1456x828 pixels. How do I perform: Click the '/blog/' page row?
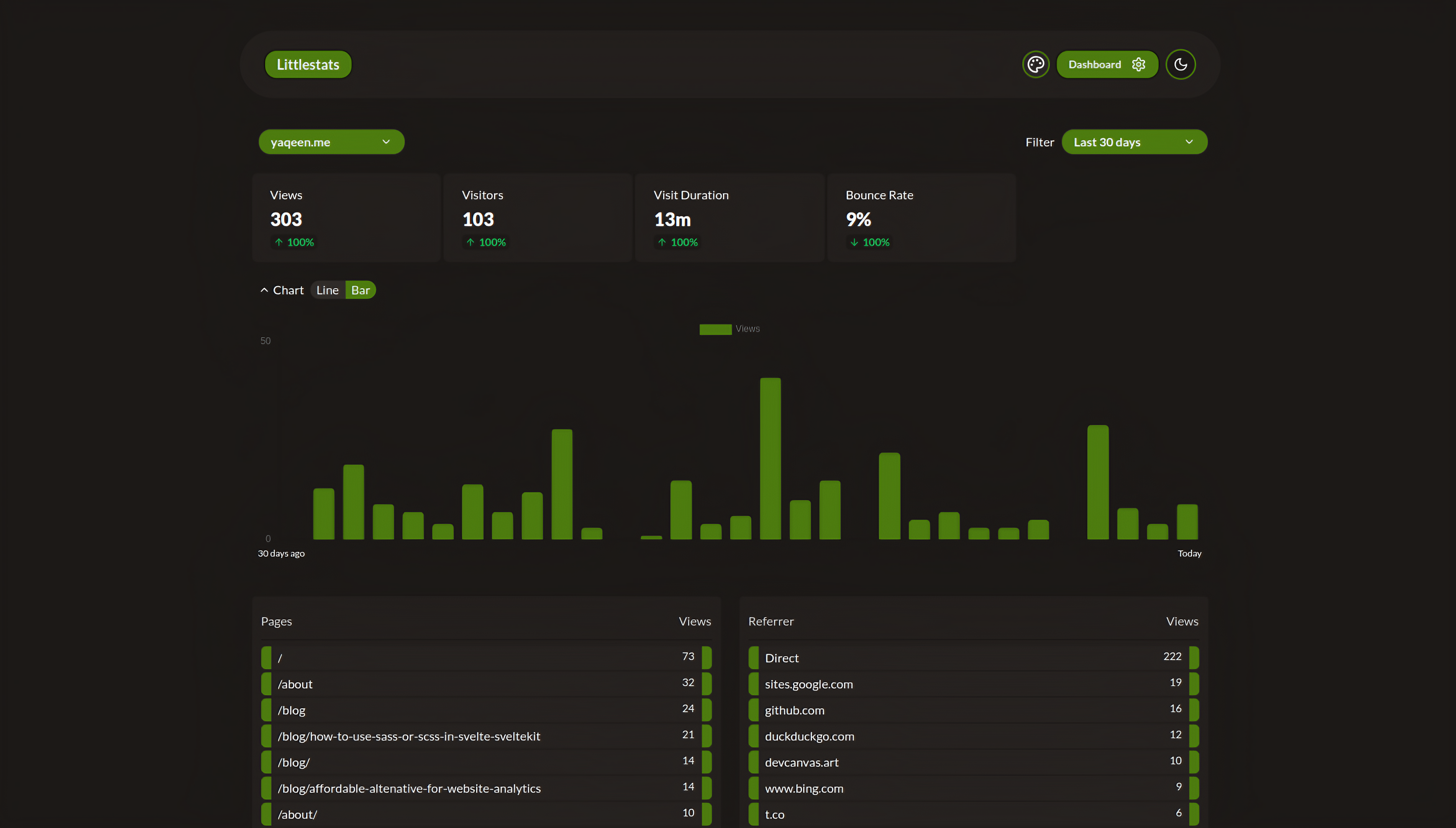click(487, 762)
